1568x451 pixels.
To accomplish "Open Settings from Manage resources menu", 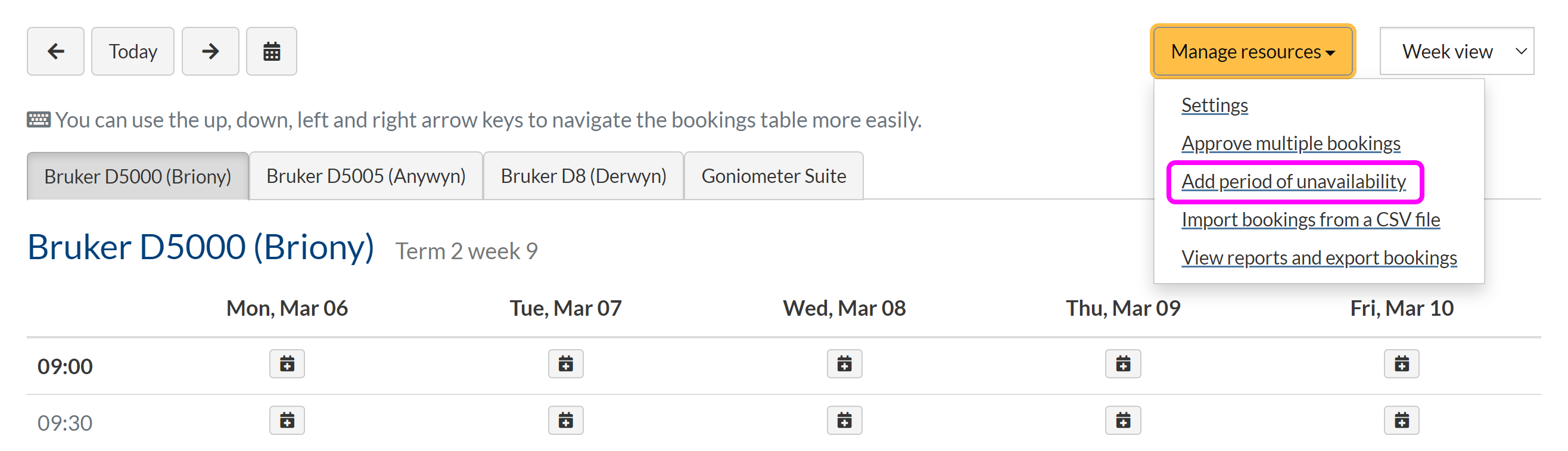I will tap(1214, 105).
